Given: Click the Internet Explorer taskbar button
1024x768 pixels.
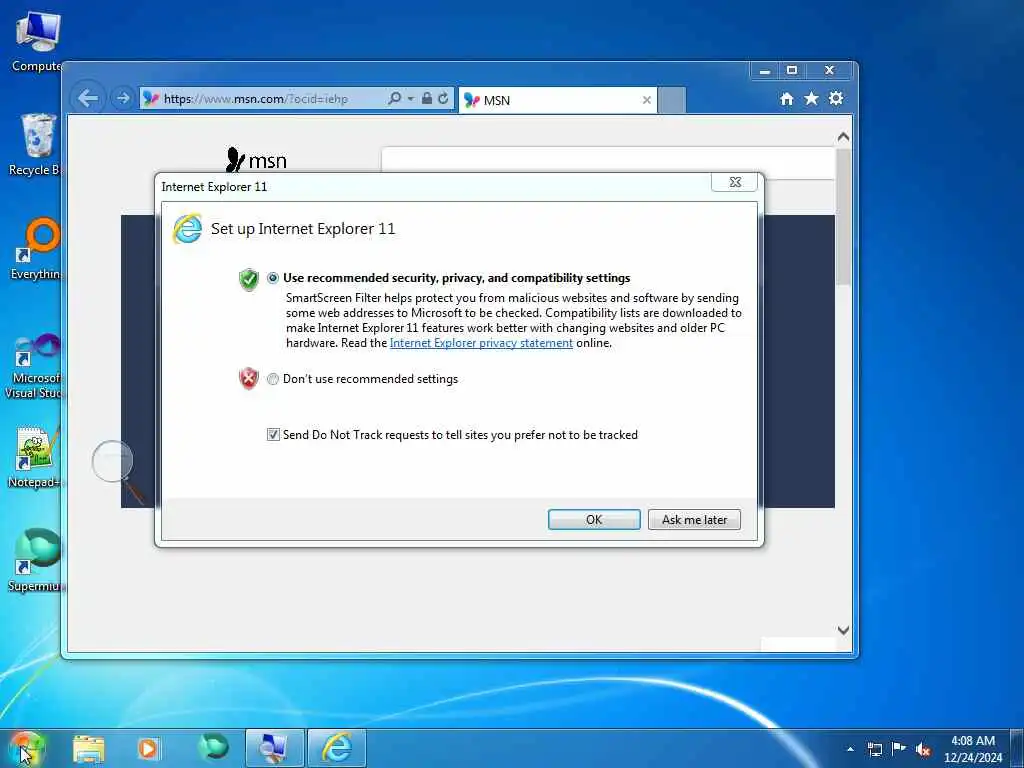Looking at the screenshot, I should point(337,748).
